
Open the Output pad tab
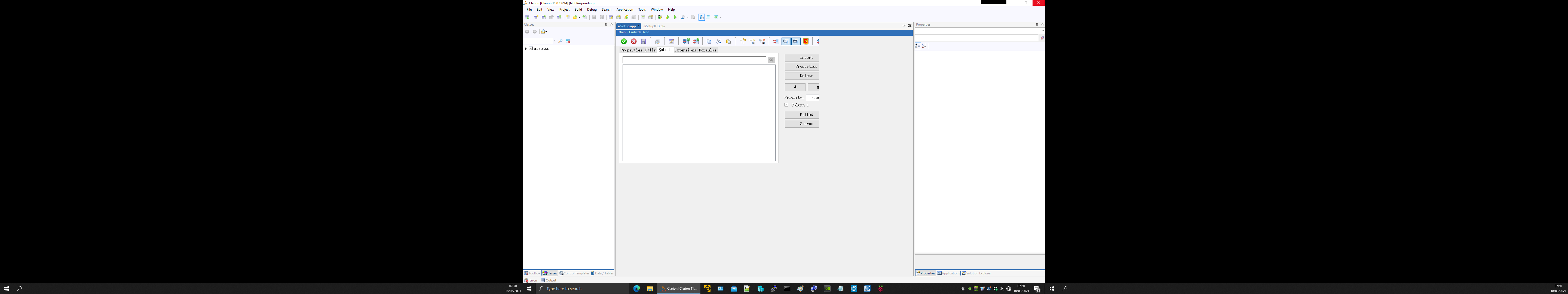[x=549, y=280]
